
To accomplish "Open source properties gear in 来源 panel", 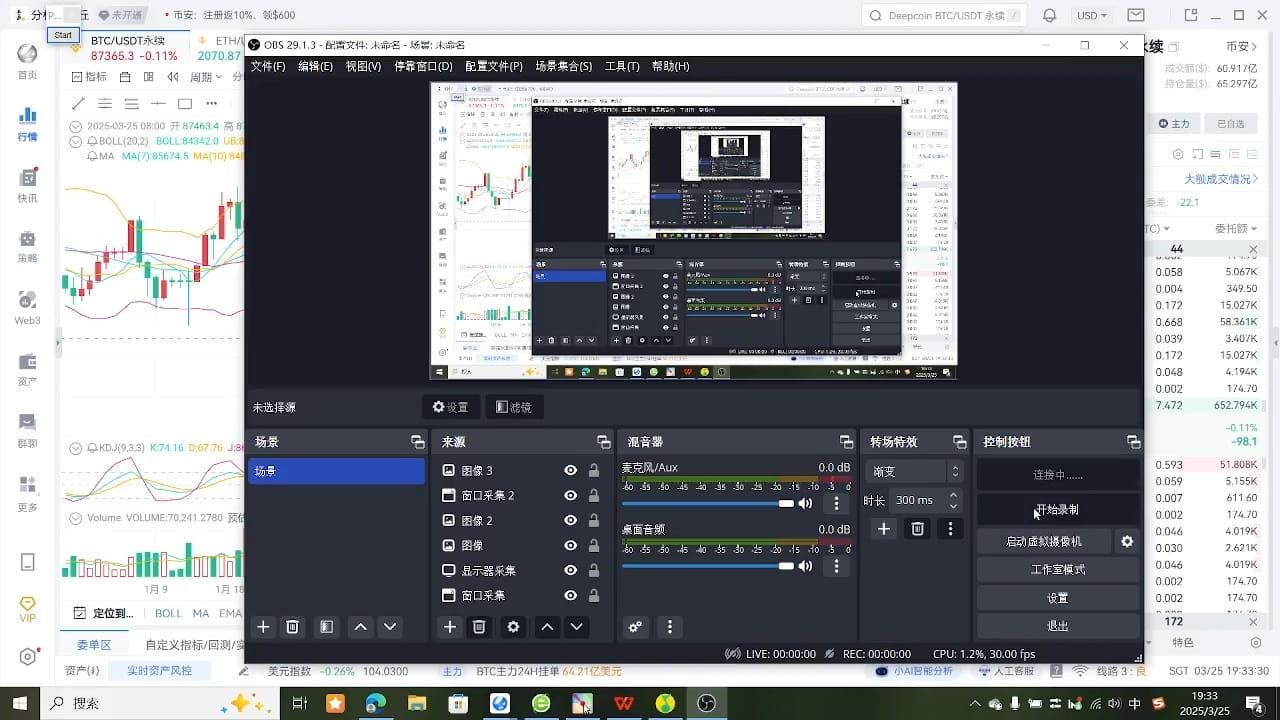I will click(x=513, y=627).
